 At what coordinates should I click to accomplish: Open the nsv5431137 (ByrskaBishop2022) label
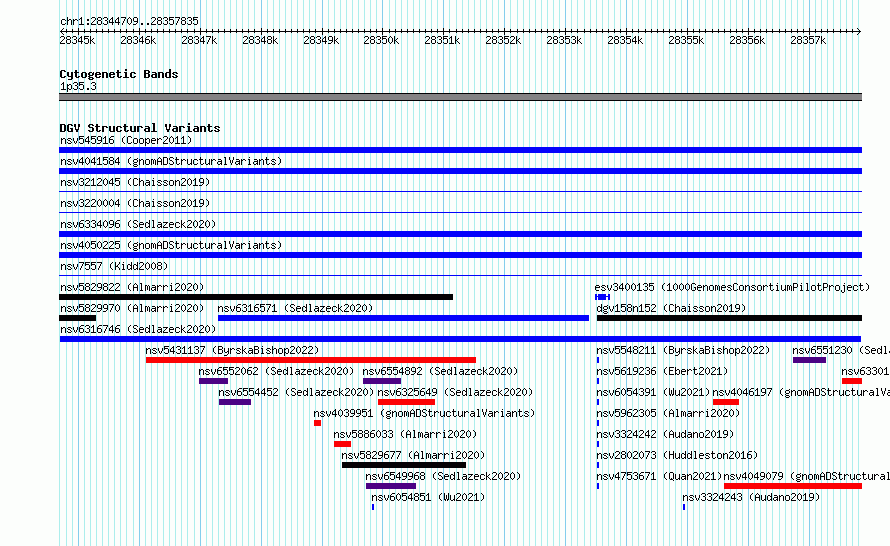[x=232, y=350]
